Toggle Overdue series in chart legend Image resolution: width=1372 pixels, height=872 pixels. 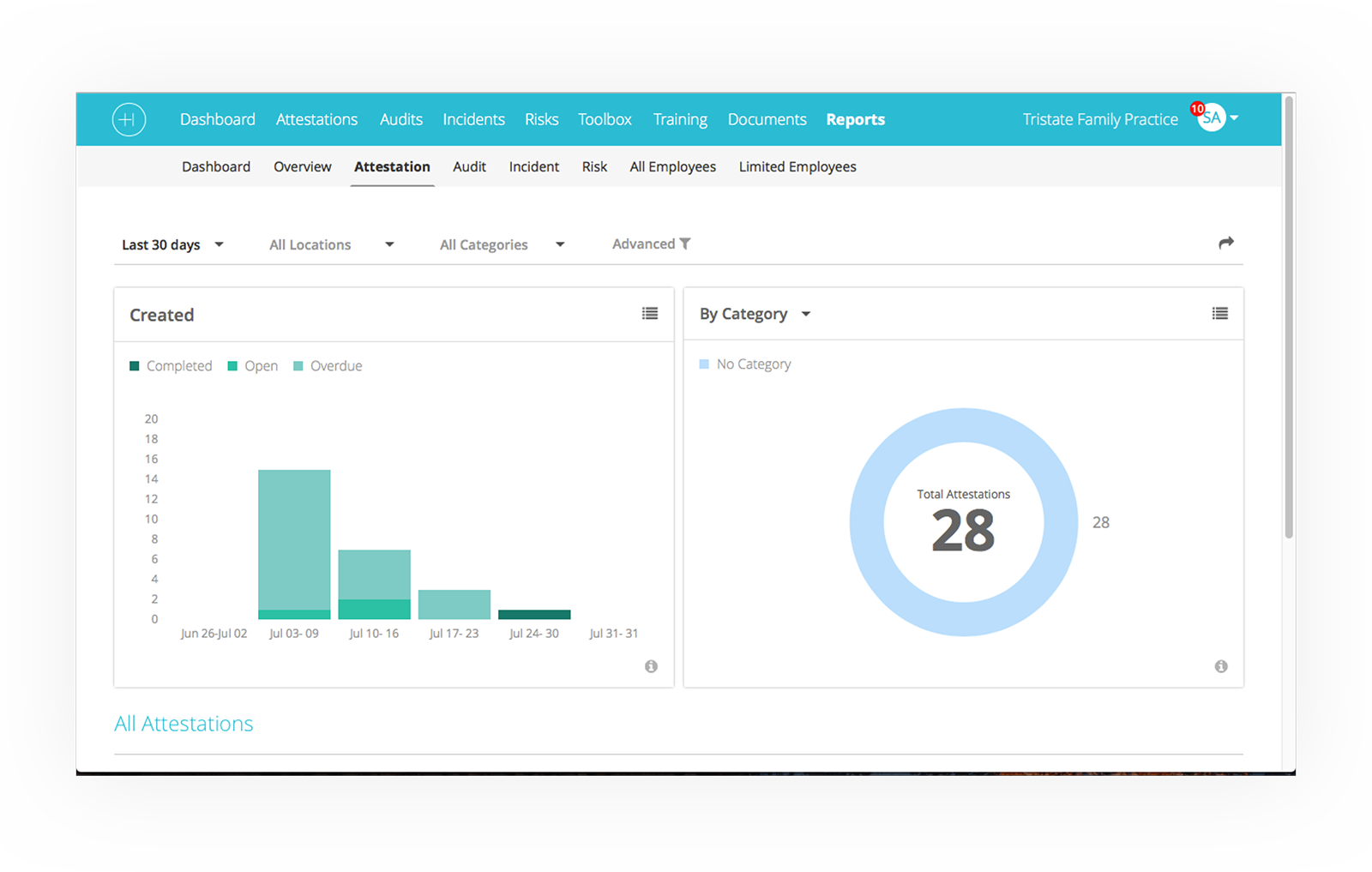pyautogui.click(x=328, y=366)
